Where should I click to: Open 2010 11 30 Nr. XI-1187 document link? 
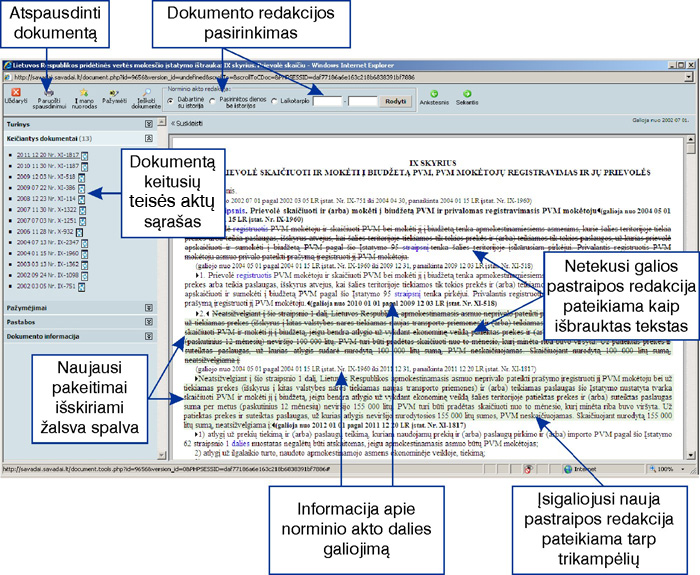48,166
